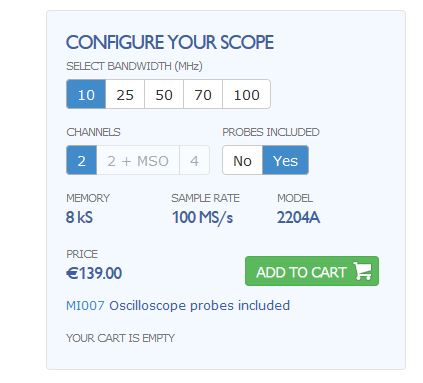Select 2 channels option

click(82, 160)
